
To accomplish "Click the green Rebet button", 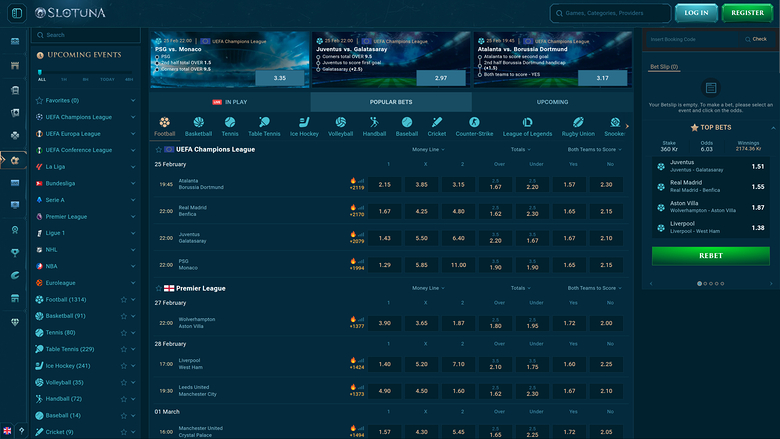I will (x=710, y=256).
